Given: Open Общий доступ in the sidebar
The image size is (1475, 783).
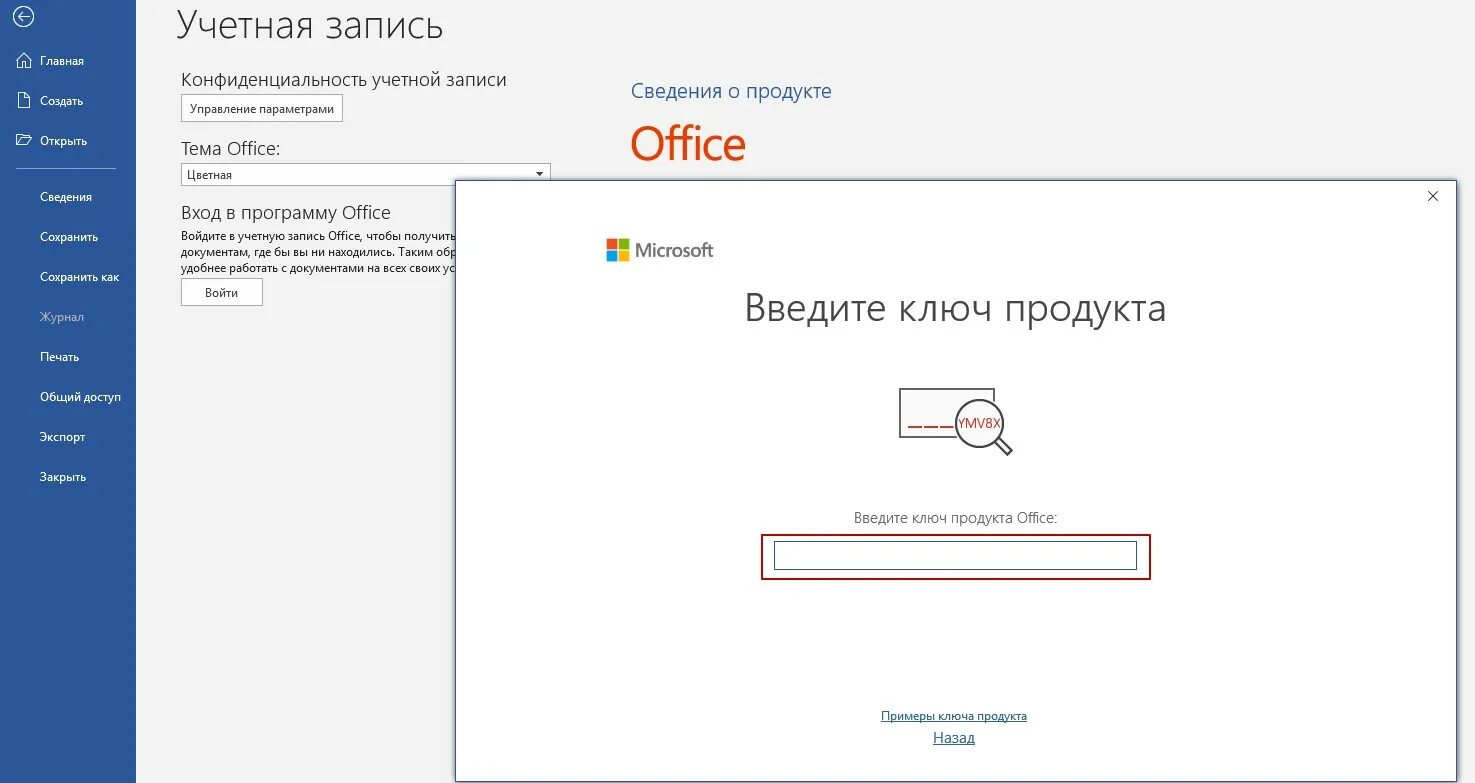Looking at the screenshot, I should [80, 397].
